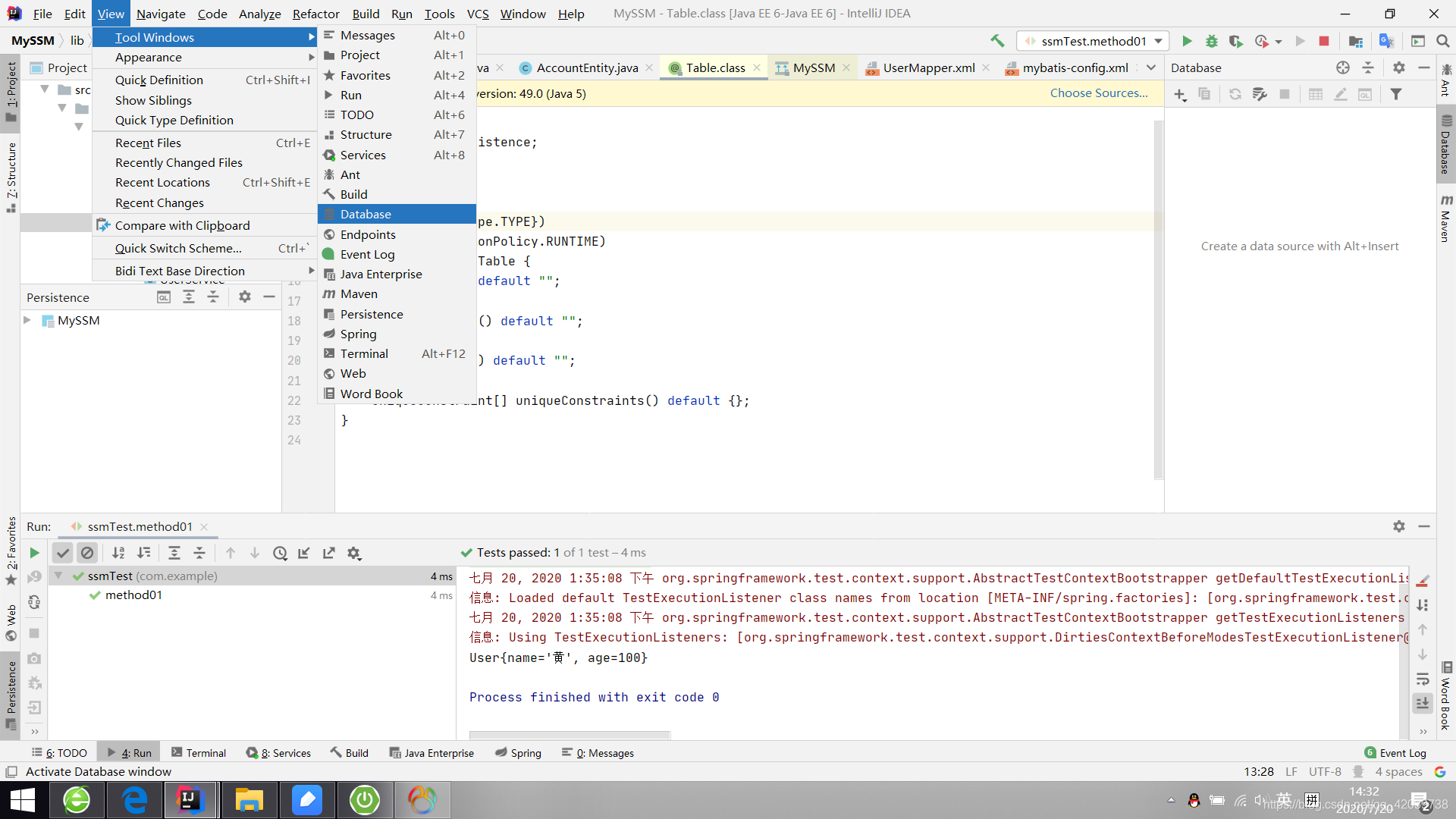This screenshot has width=1456, height=819.
Task: Toggle soft-wrap in console output
Action: point(1423,679)
